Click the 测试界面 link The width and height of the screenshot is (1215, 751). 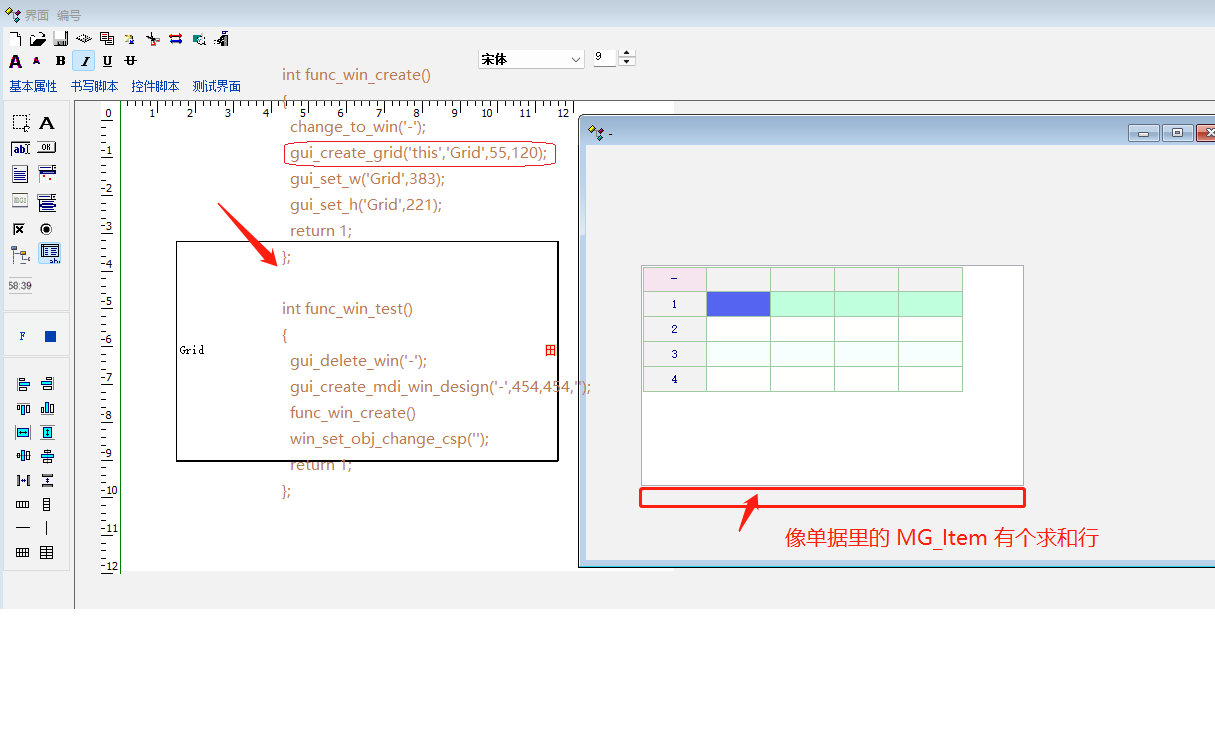point(217,87)
